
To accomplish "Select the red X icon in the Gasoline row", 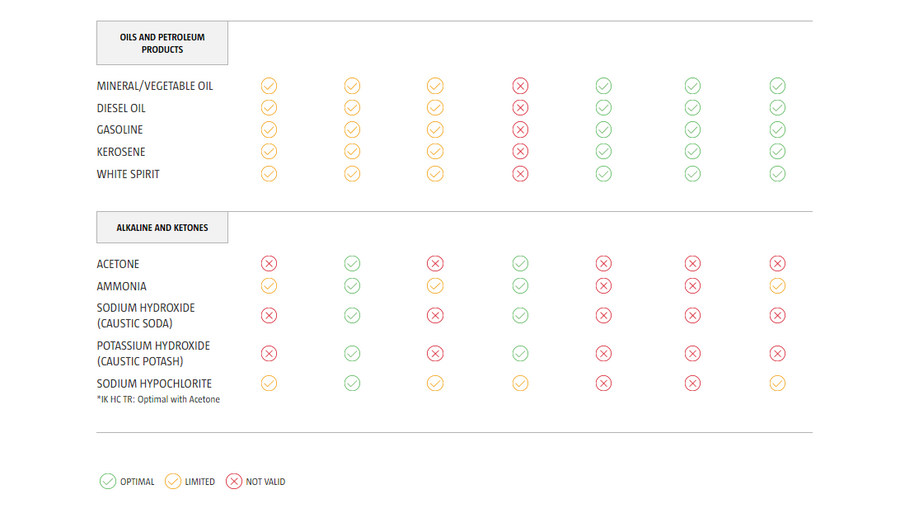I will pyautogui.click(x=520, y=130).
